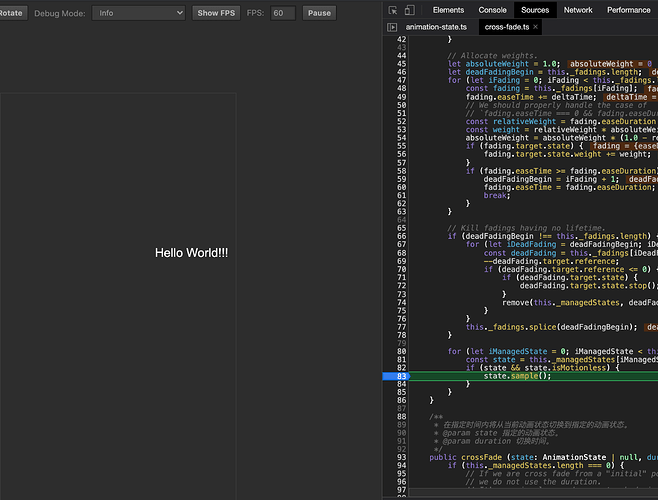Open the Debug Mode dropdown

pyautogui.click(x=138, y=13)
